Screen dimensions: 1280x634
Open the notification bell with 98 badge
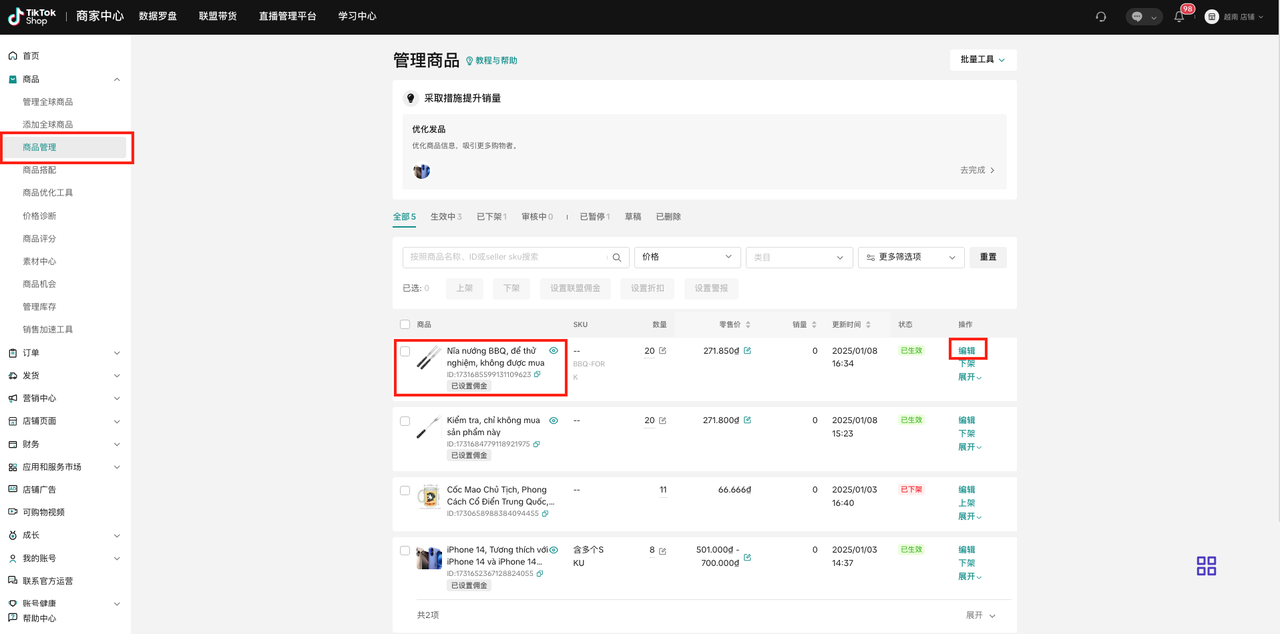click(x=1180, y=16)
